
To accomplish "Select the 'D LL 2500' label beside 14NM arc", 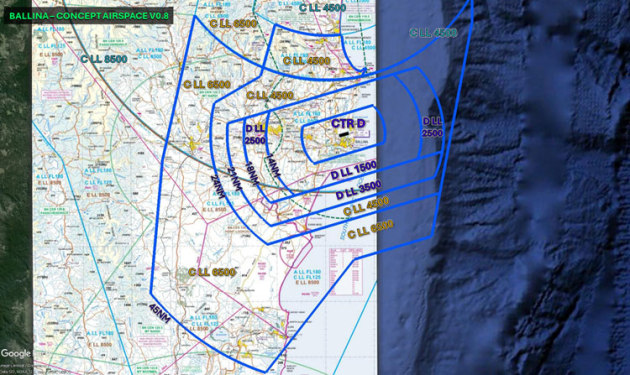I will click(255, 134).
